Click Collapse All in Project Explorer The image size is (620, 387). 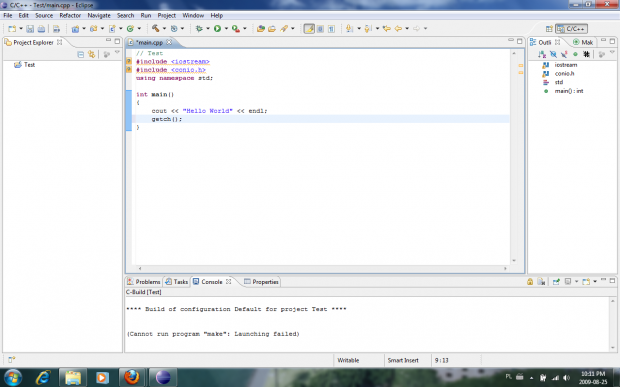click(81, 54)
